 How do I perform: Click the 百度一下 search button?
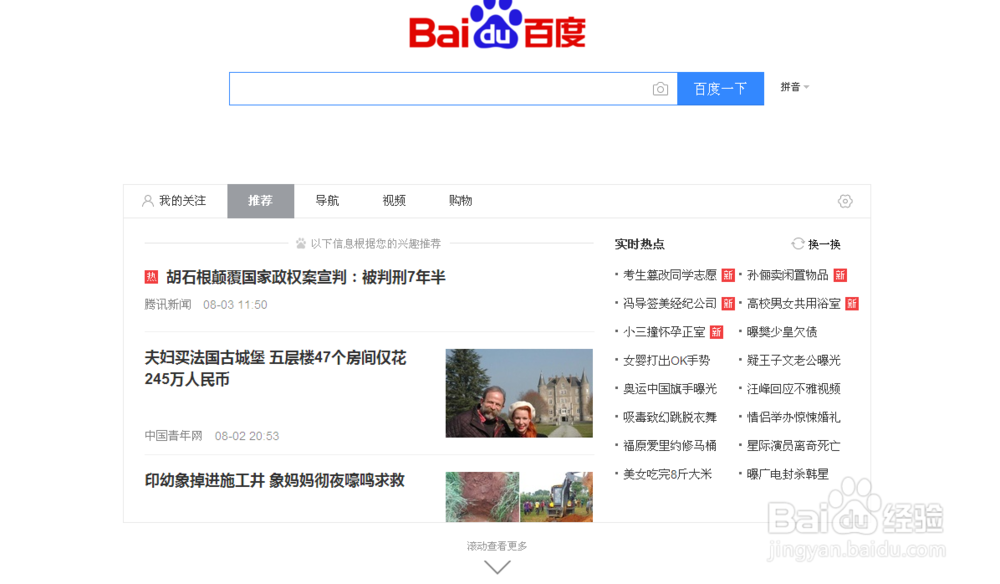[721, 88]
